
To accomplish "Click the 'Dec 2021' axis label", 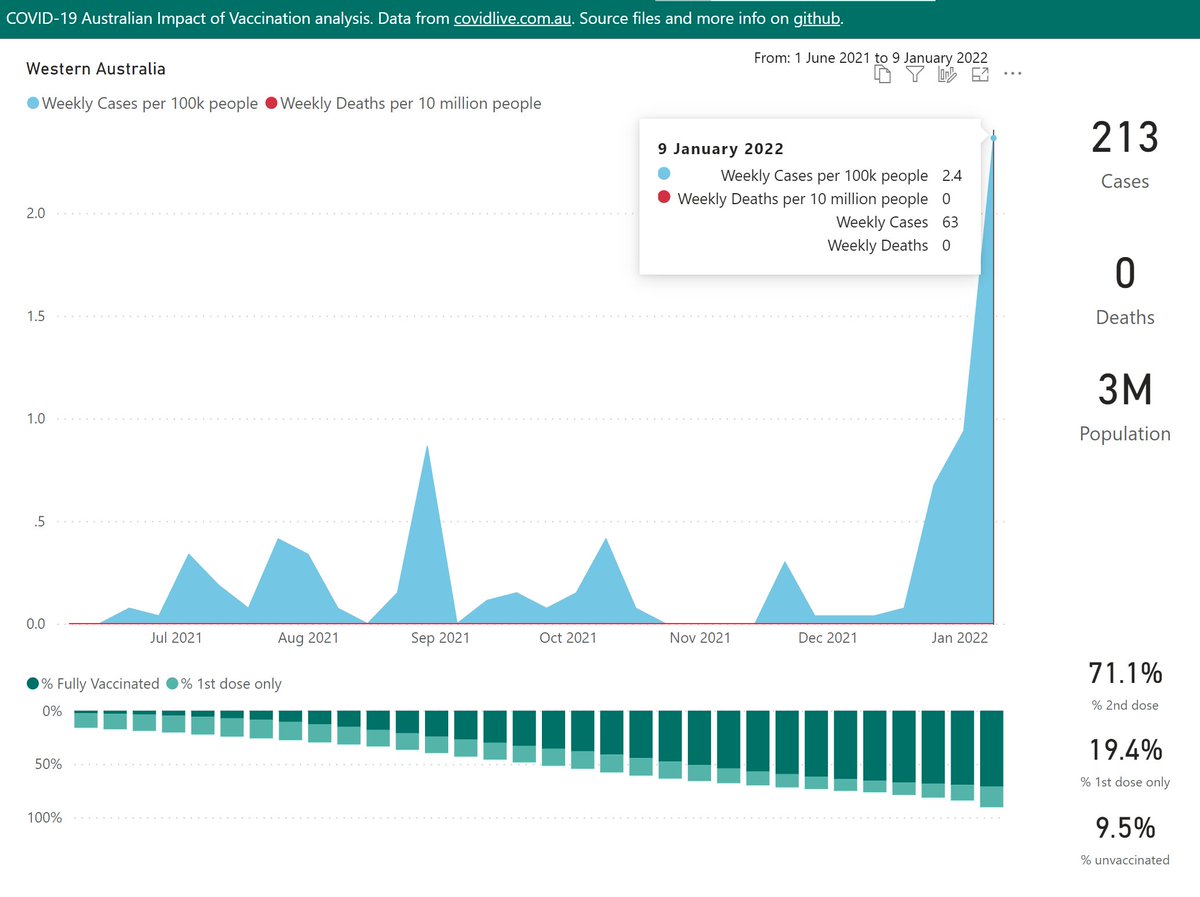I will 828,638.
